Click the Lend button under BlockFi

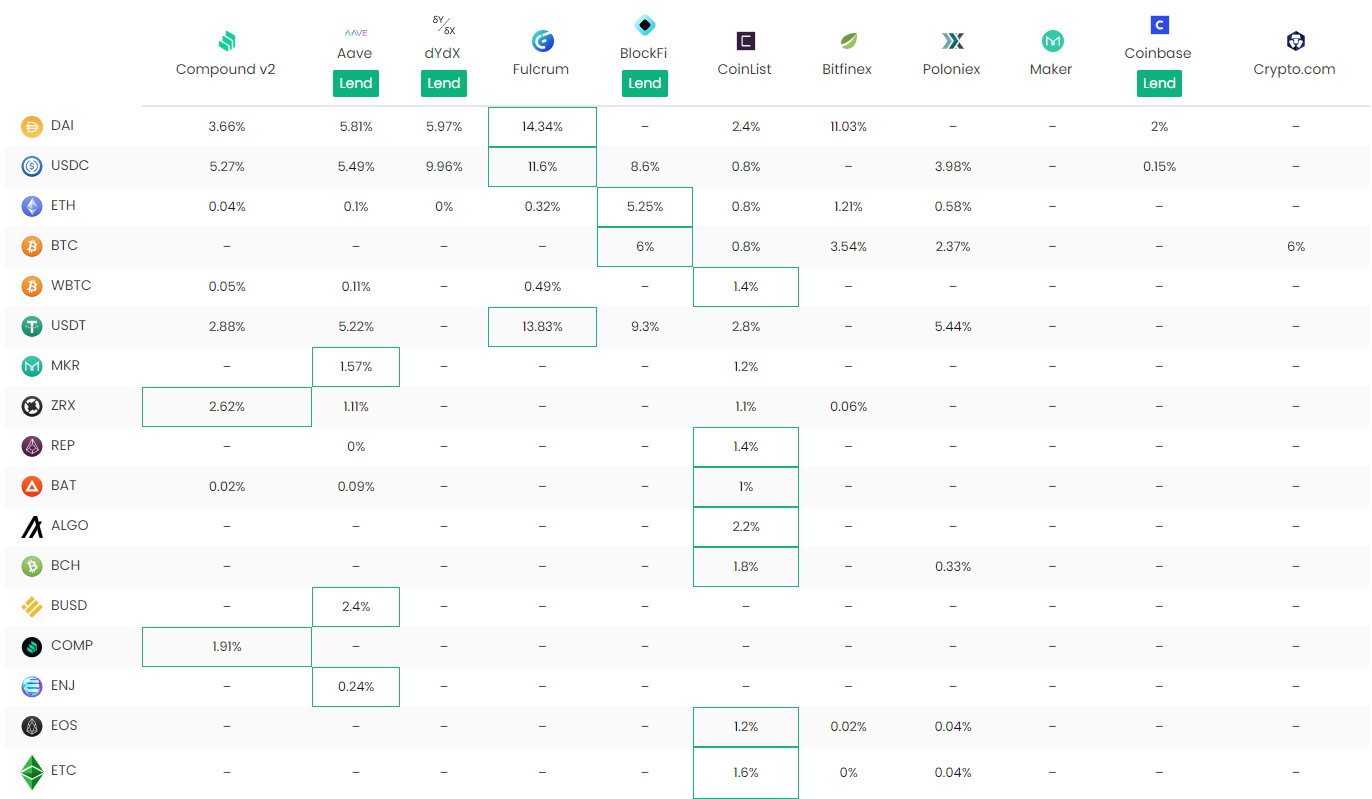coord(645,83)
